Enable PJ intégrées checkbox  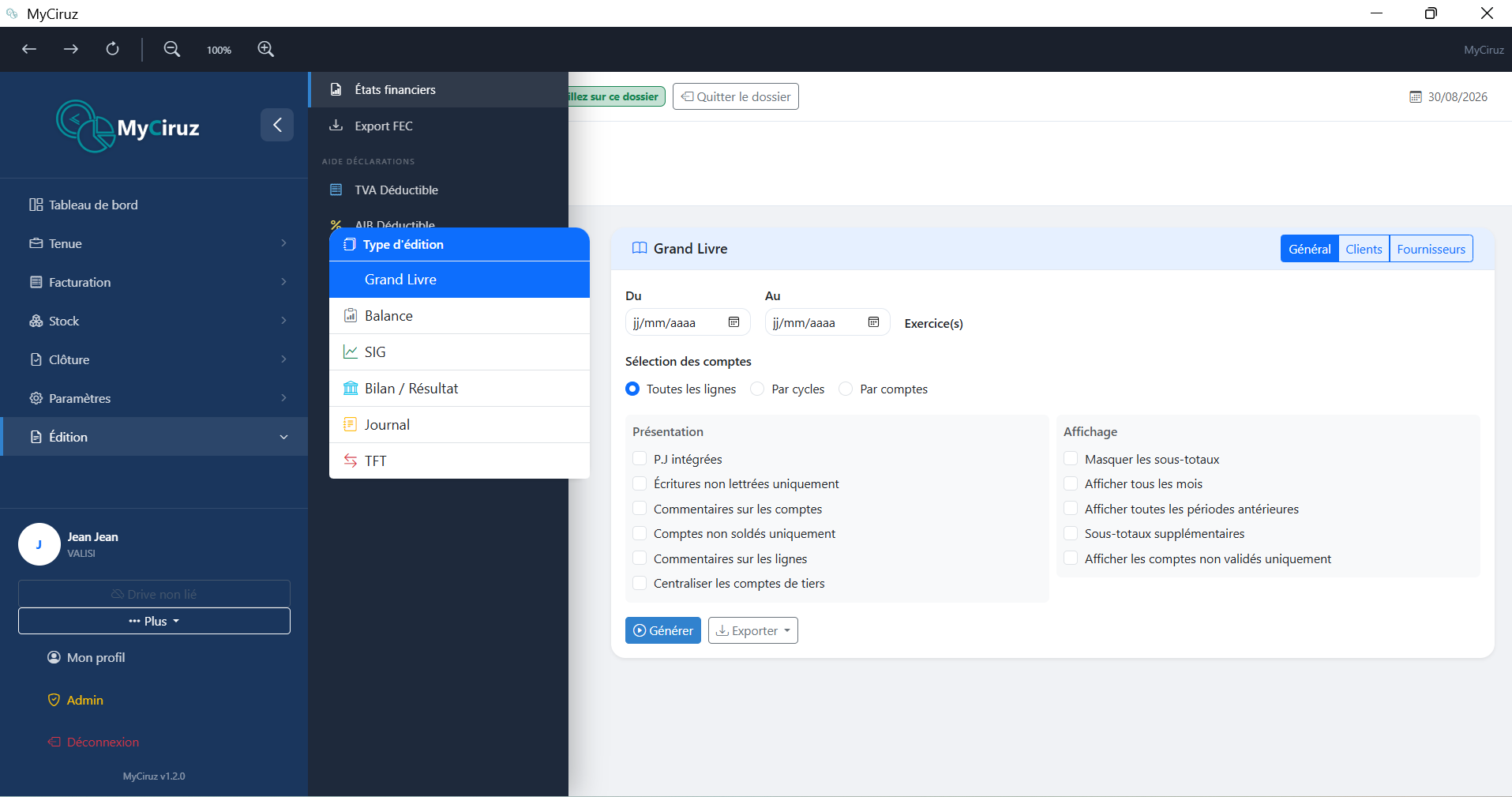(x=640, y=459)
